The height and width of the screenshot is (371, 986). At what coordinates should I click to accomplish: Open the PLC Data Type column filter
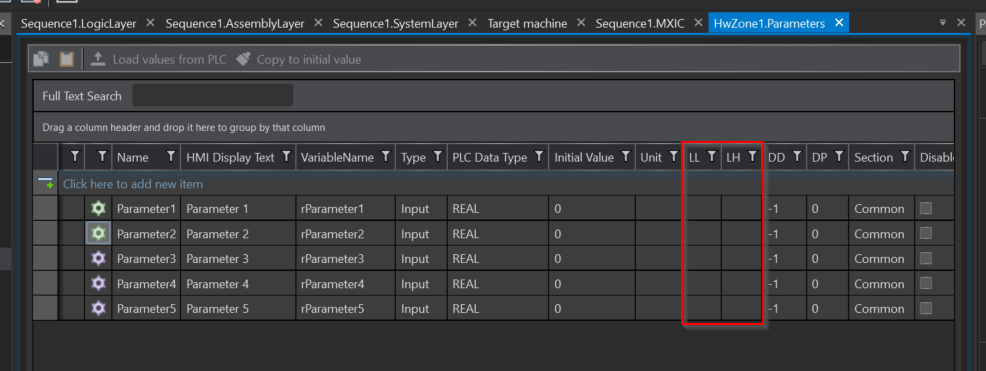pyautogui.click(x=539, y=157)
